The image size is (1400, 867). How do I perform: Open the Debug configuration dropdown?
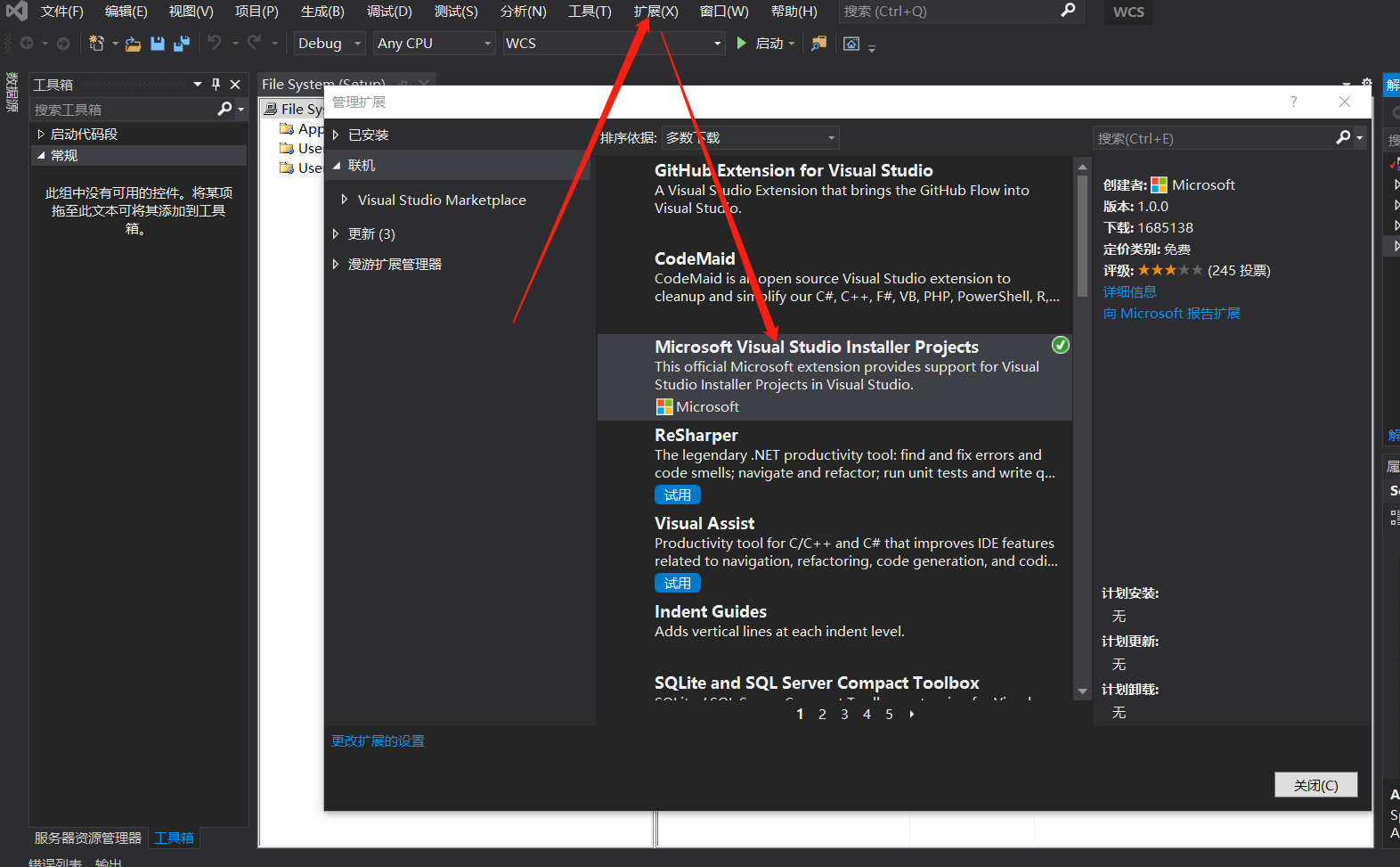(330, 43)
